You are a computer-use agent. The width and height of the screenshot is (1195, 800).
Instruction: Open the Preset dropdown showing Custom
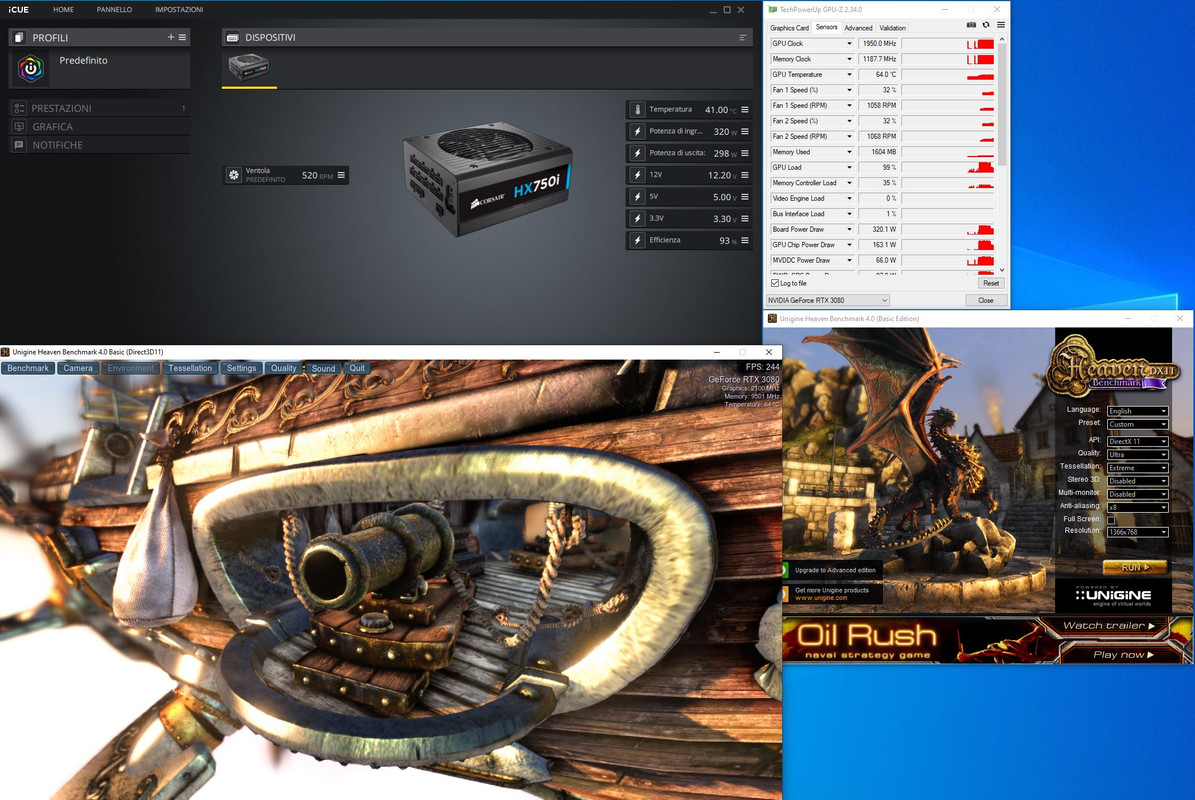click(x=1137, y=424)
